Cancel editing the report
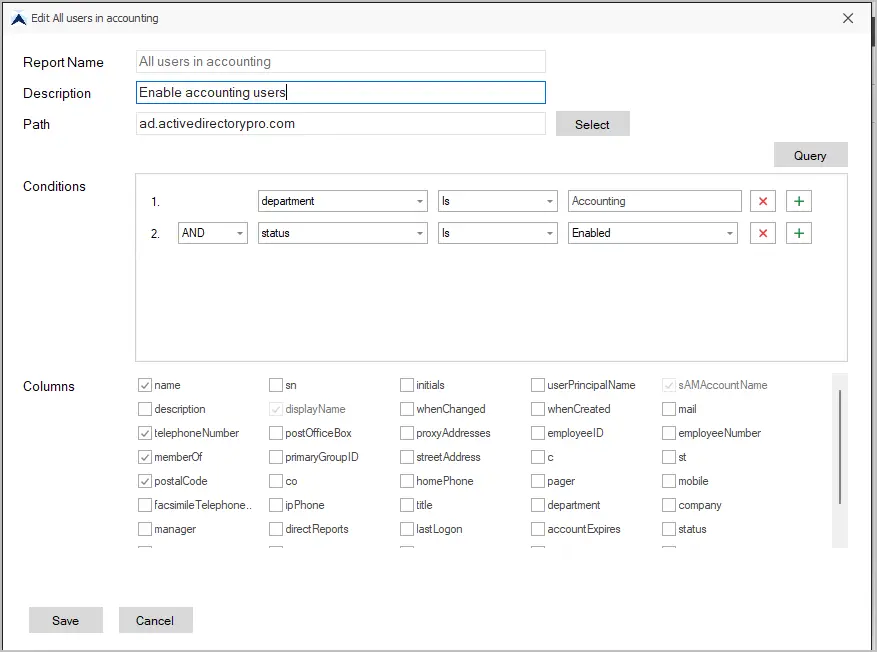877x652 pixels. [155, 620]
